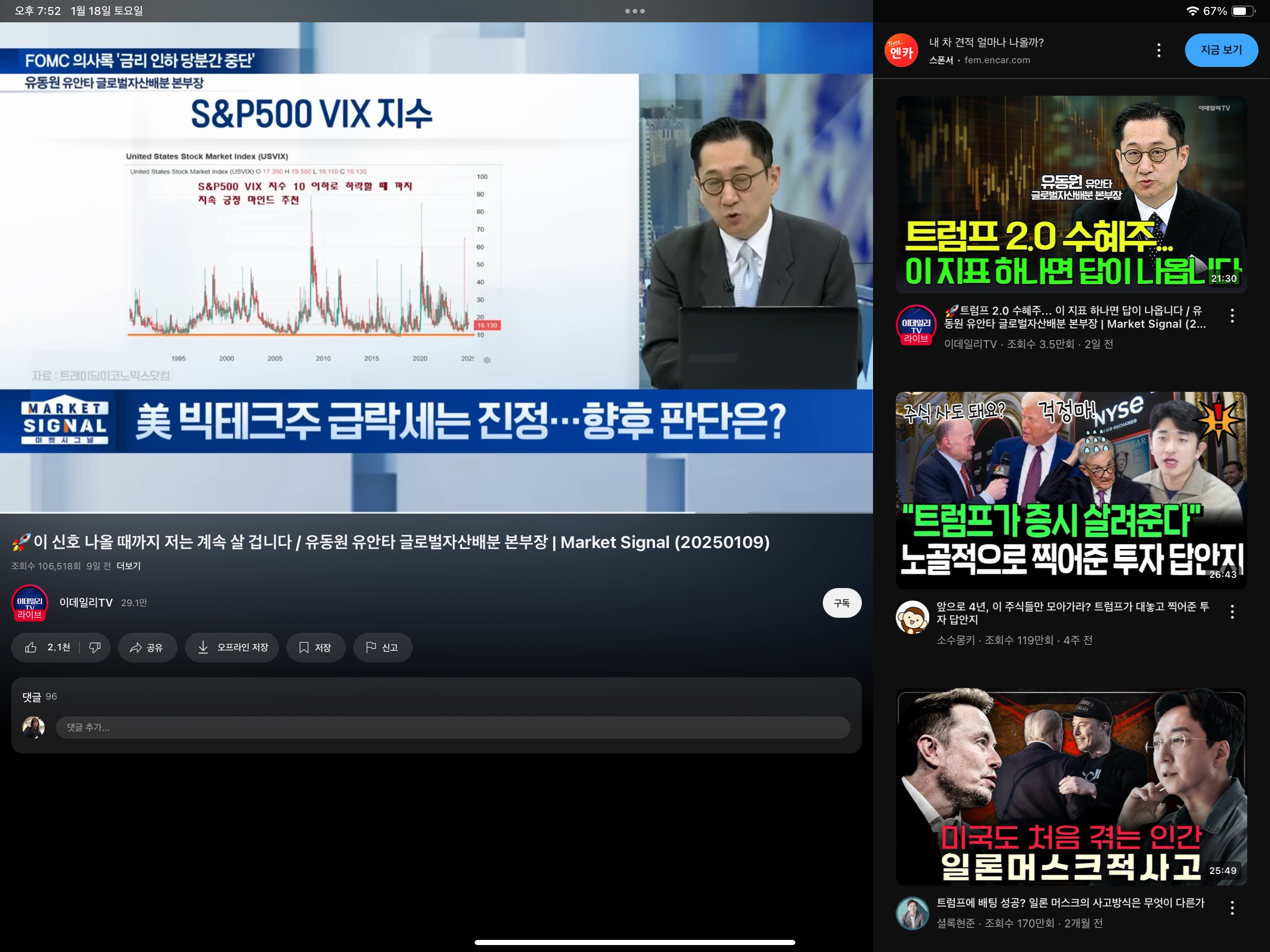Open more options for 설록현준 video

pyautogui.click(x=1232, y=908)
